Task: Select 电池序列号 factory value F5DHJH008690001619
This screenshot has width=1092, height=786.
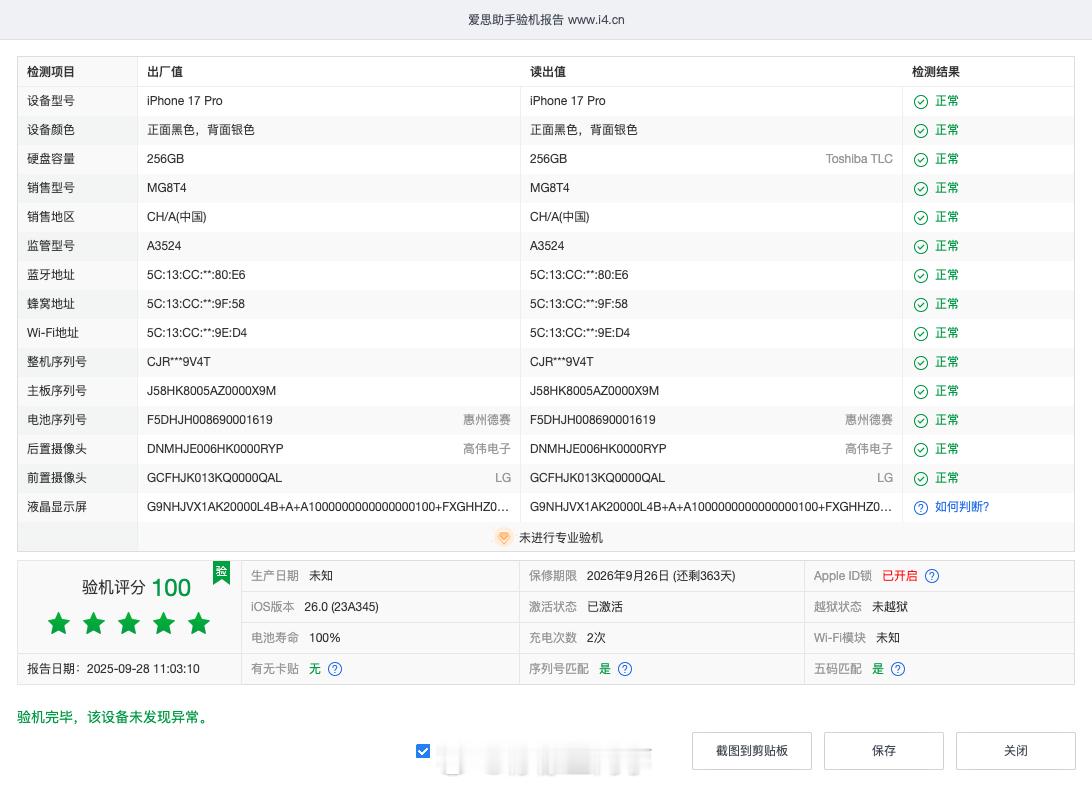Action: (x=210, y=420)
